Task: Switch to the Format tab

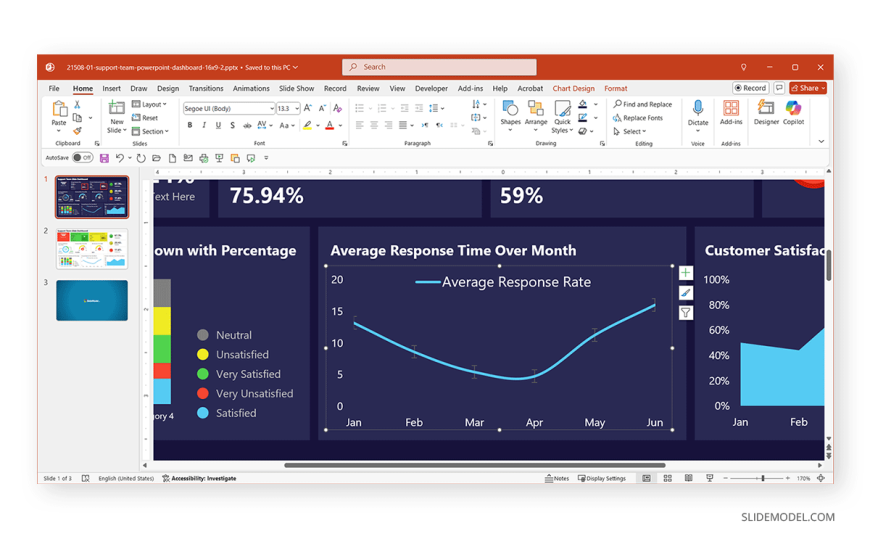Action: click(615, 88)
